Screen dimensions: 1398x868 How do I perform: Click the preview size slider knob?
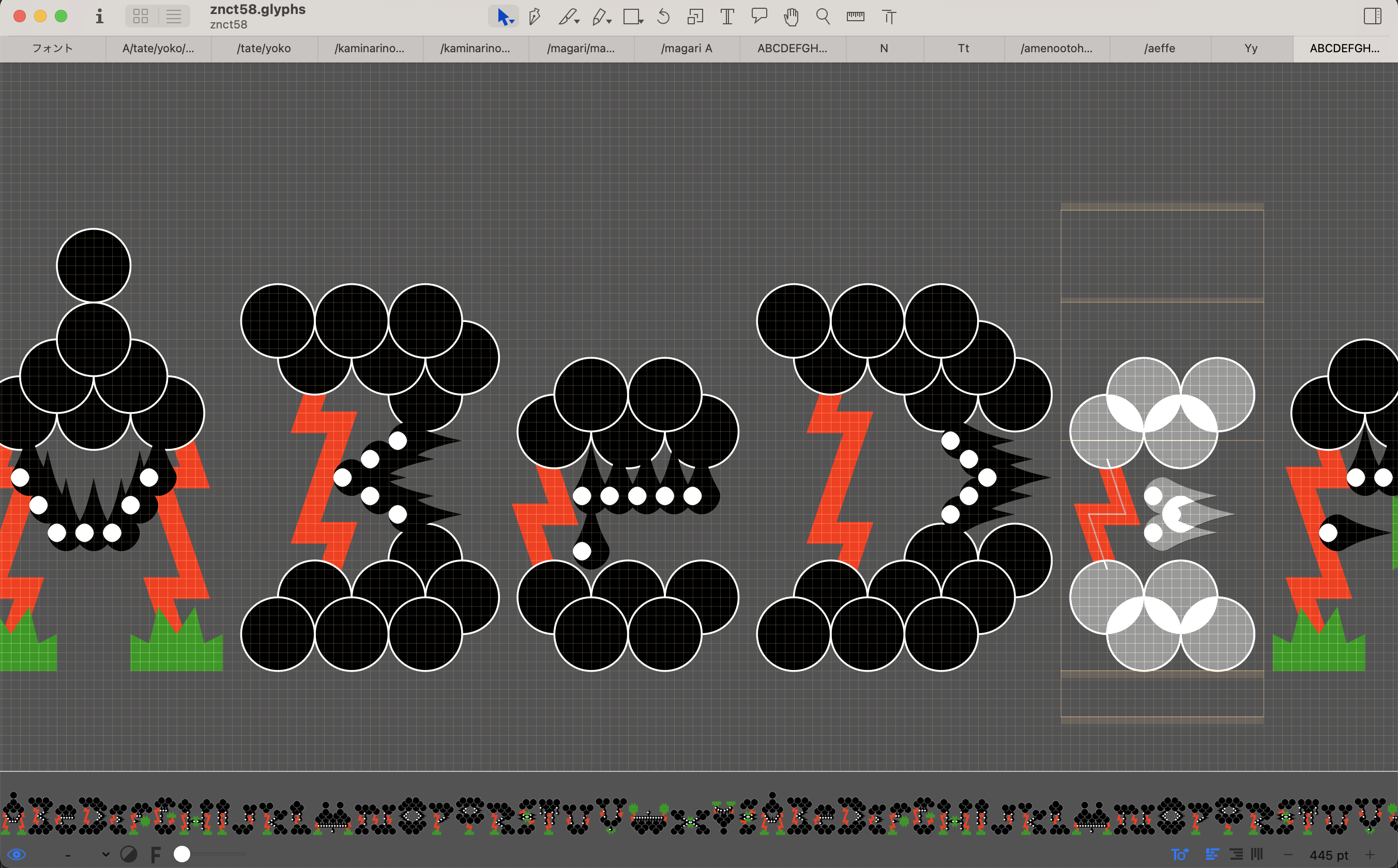[182, 854]
